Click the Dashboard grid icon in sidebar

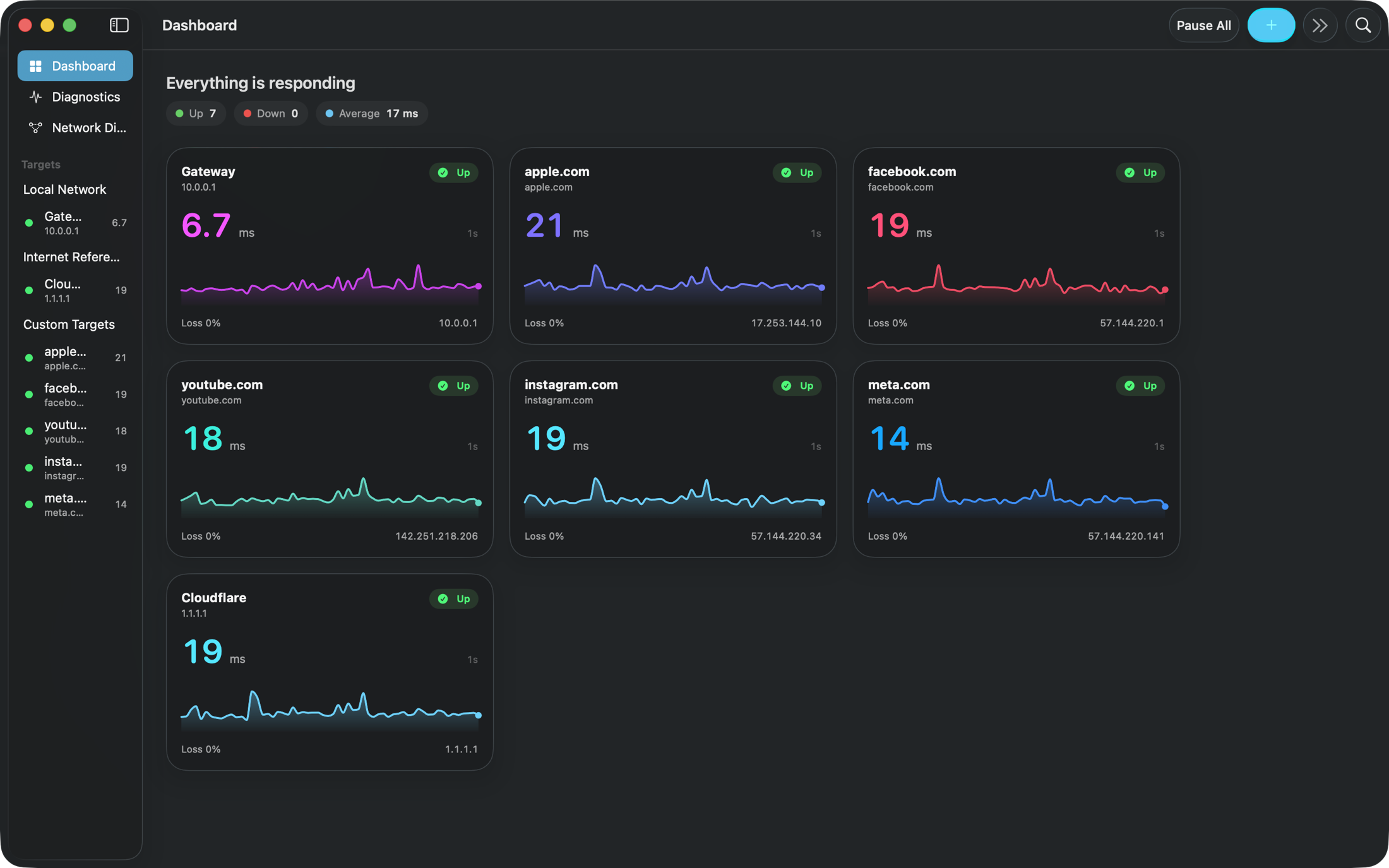[x=35, y=66]
